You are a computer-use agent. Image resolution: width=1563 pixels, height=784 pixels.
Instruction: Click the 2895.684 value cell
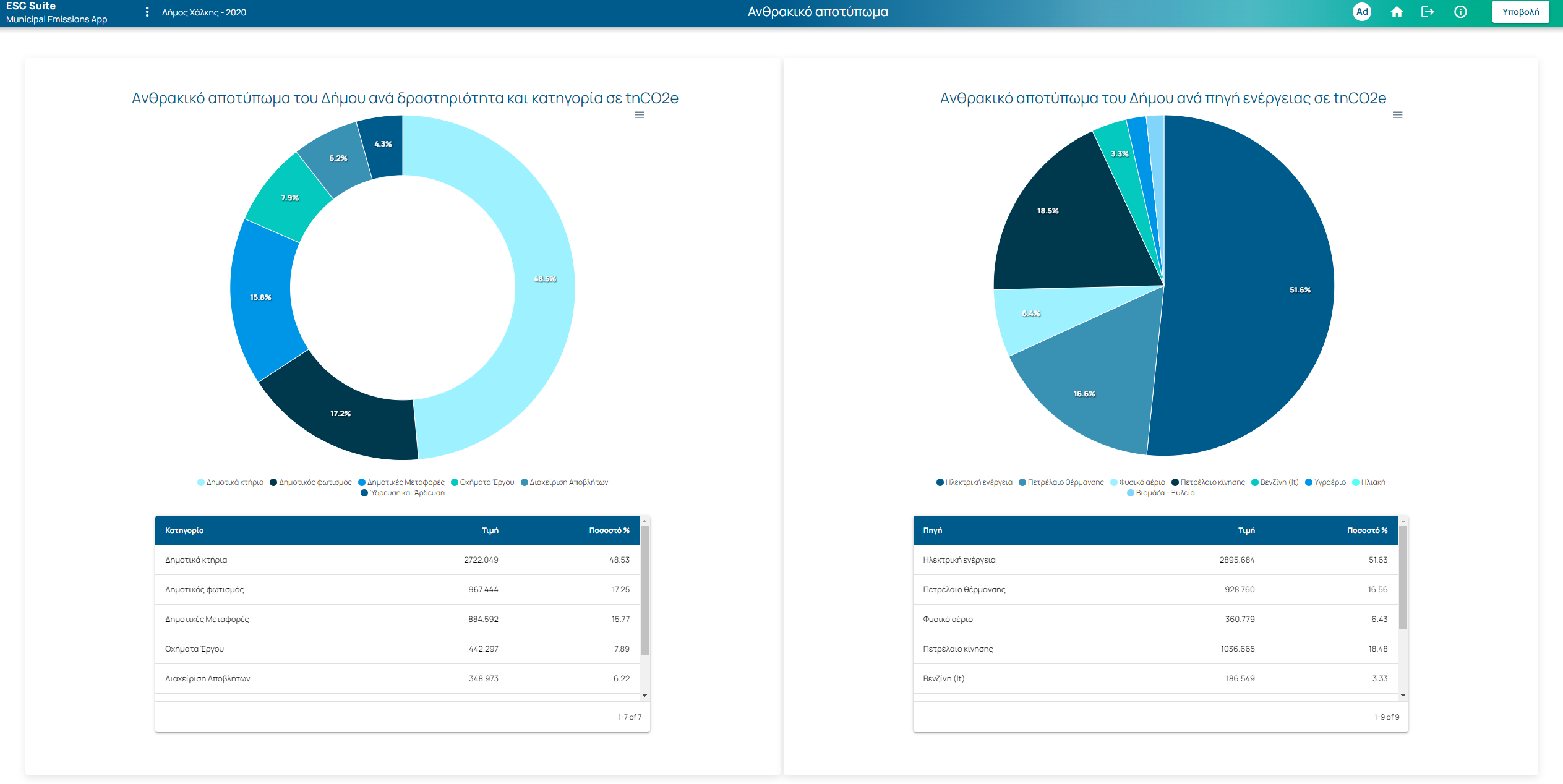point(1237,560)
